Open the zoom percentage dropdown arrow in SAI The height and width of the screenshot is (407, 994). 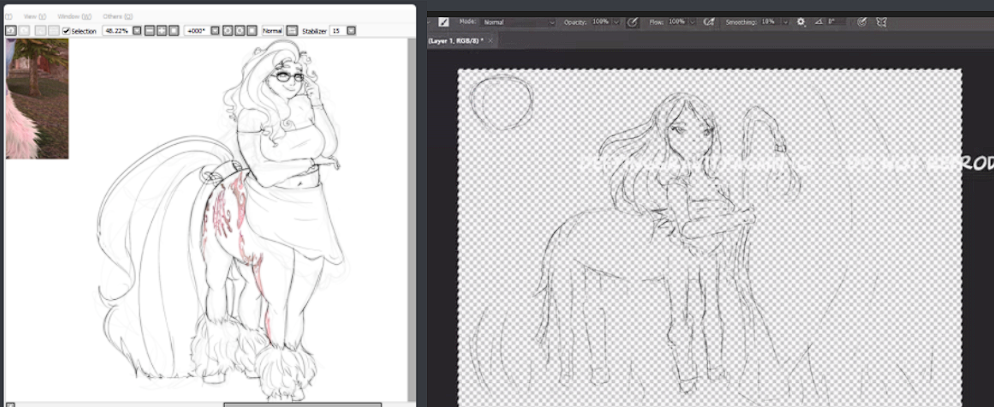pos(137,30)
